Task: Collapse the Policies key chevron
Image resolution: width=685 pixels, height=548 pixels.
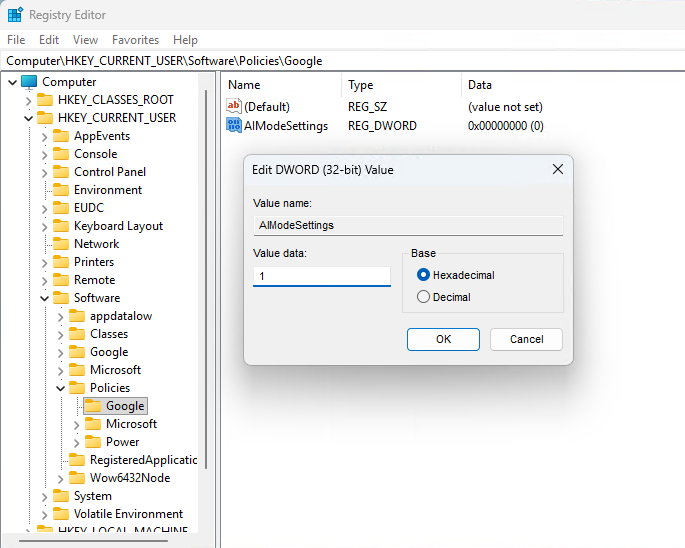Action: 60,388
